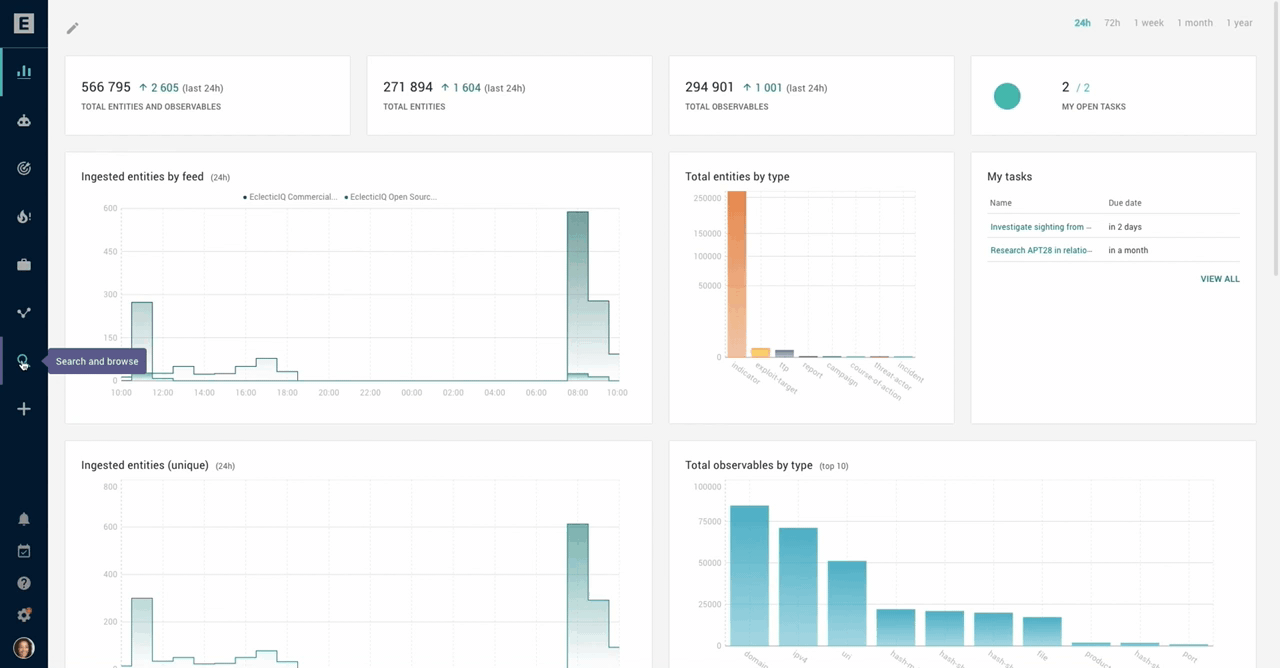Open the dashboard bar chart icon
The image size is (1280, 668).
pos(24,72)
